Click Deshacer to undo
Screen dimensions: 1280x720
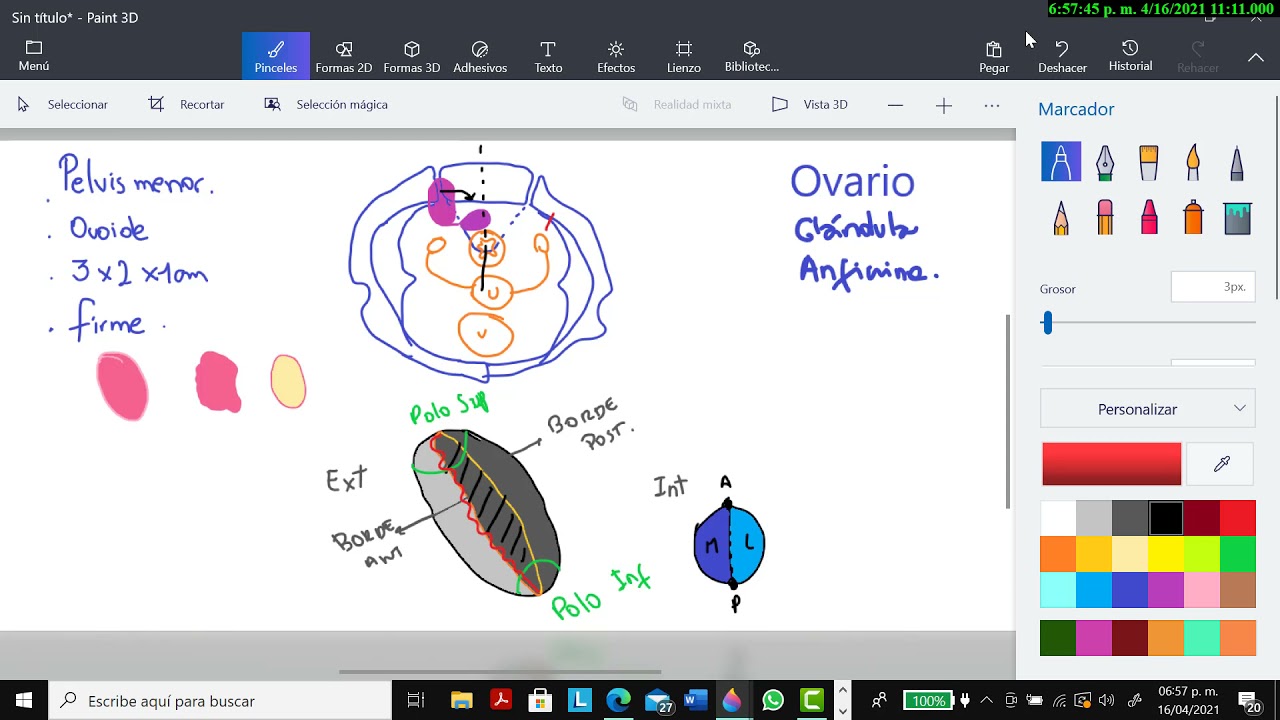(1062, 56)
